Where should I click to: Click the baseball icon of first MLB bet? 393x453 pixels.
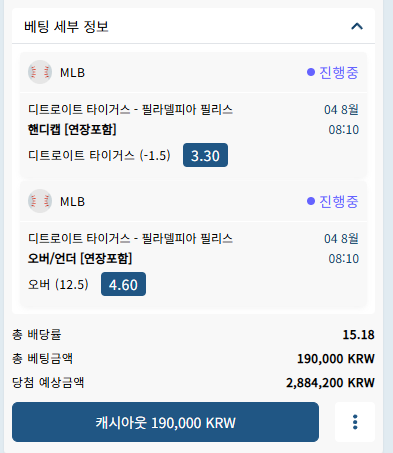[40, 72]
